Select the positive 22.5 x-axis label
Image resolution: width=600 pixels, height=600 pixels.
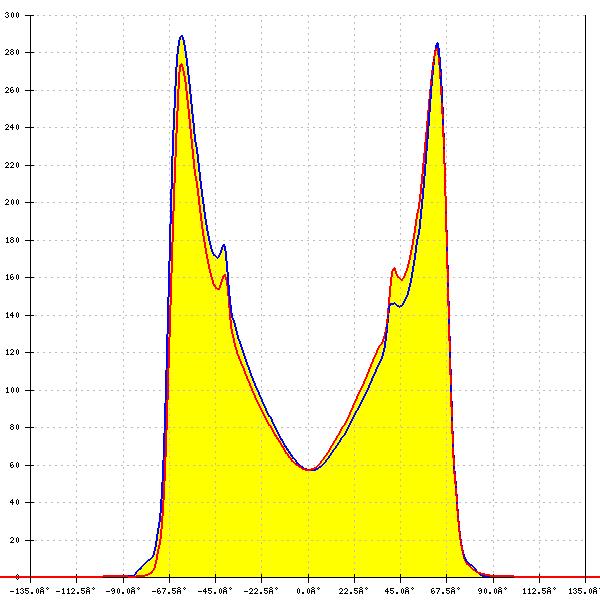[x=354, y=591]
